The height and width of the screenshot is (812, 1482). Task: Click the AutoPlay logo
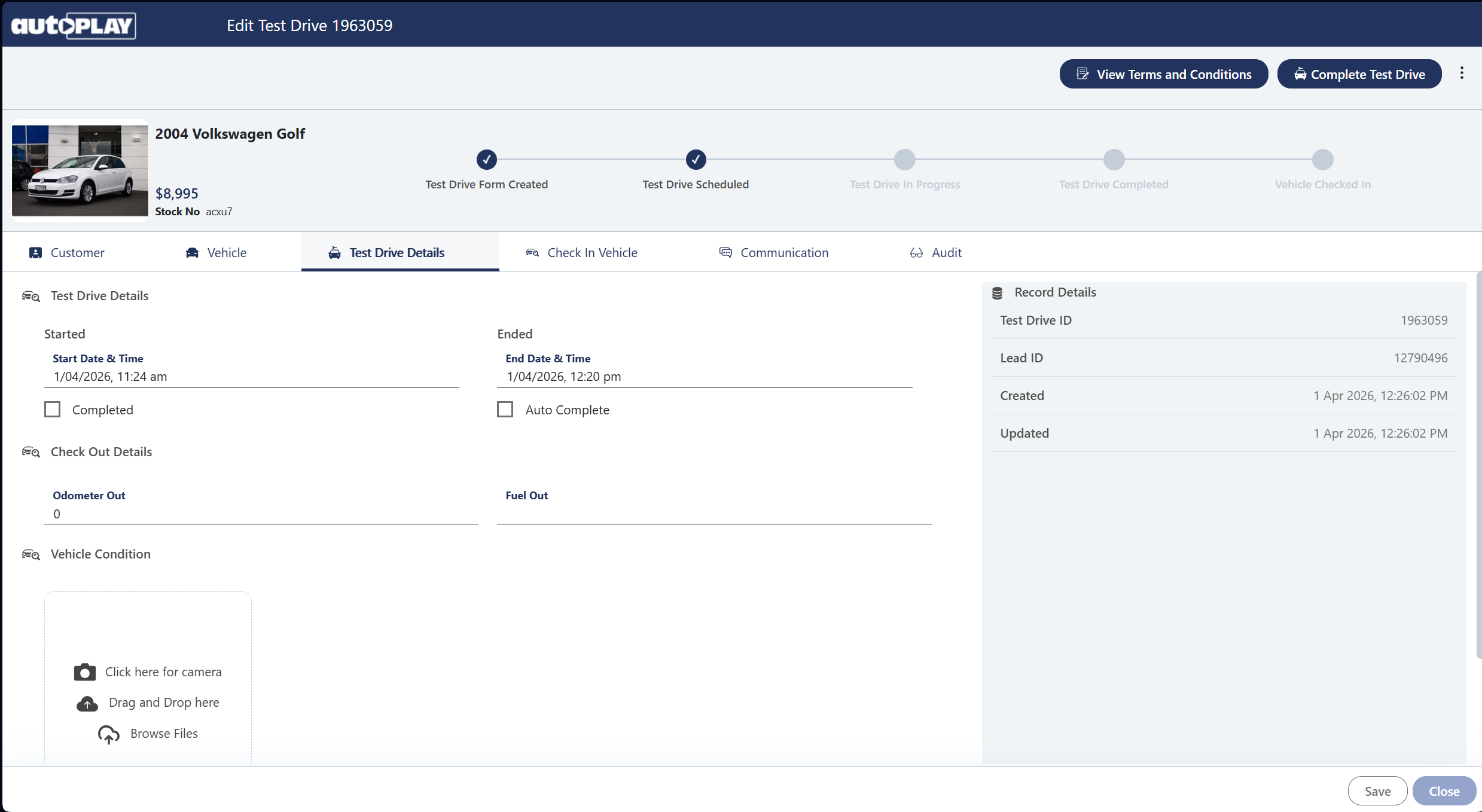[x=73, y=26]
